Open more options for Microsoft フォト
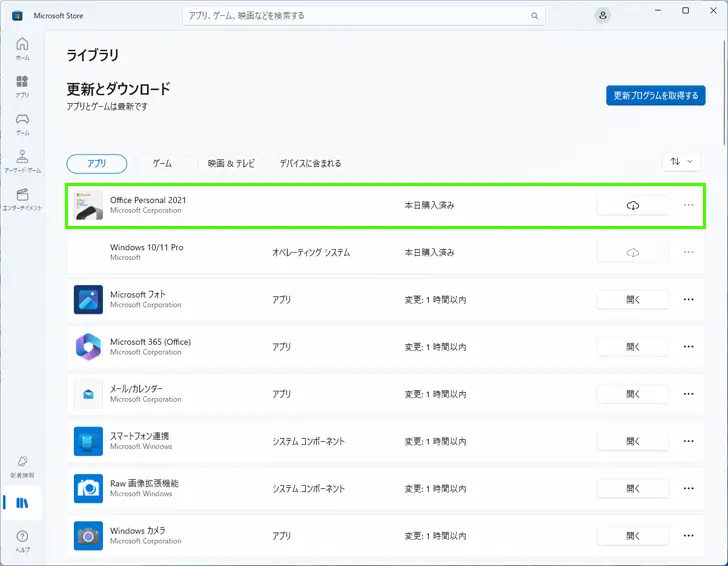728x566 pixels. [689, 299]
